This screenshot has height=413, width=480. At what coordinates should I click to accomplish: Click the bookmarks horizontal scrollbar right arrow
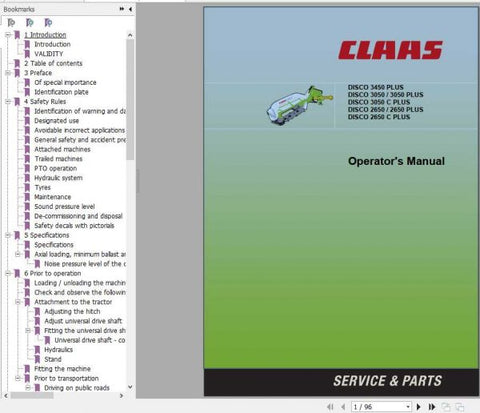coord(121,396)
